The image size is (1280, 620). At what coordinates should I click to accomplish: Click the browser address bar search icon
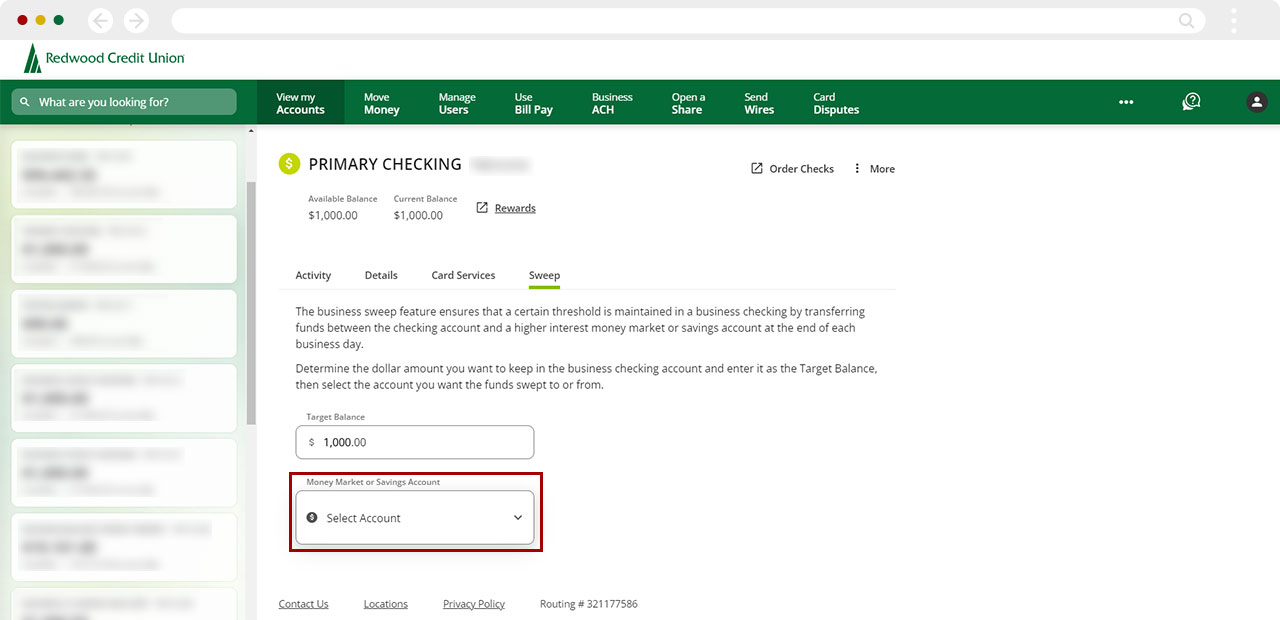pos(1186,20)
